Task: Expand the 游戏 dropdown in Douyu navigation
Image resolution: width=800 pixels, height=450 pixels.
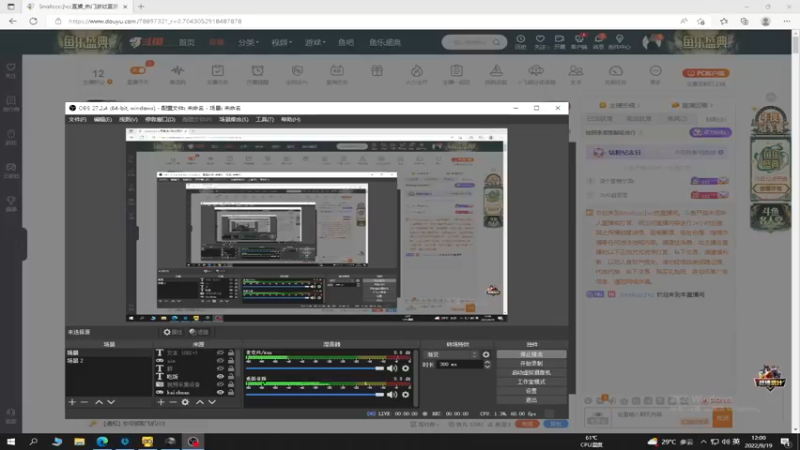Action: click(x=315, y=42)
